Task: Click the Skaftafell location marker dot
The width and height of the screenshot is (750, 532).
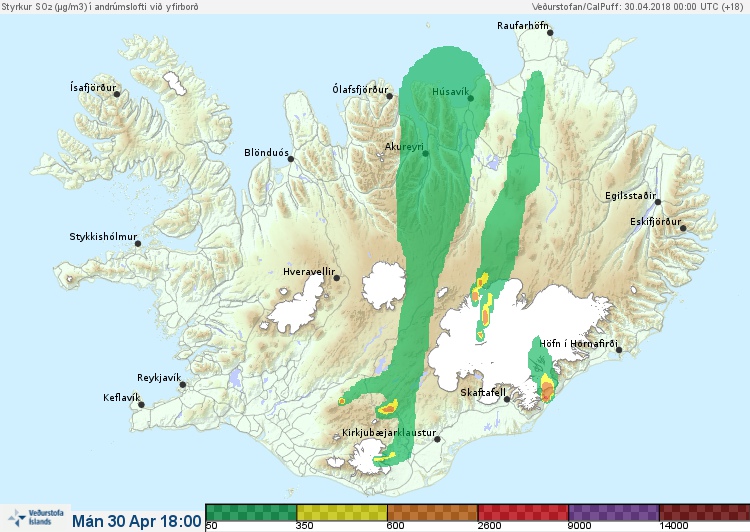Action: point(507,399)
